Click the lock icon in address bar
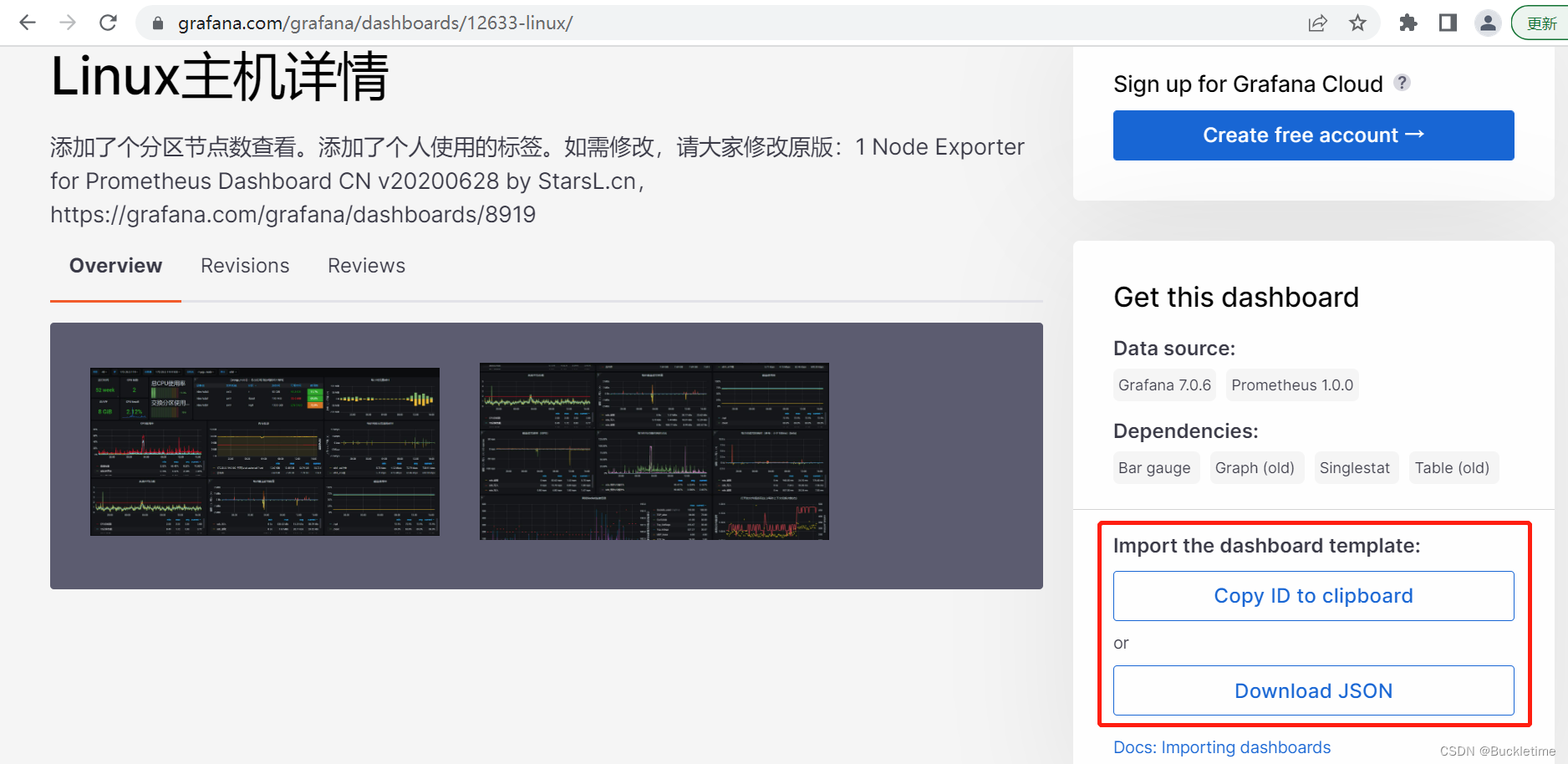The height and width of the screenshot is (764, 1568). (x=158, y=23)
